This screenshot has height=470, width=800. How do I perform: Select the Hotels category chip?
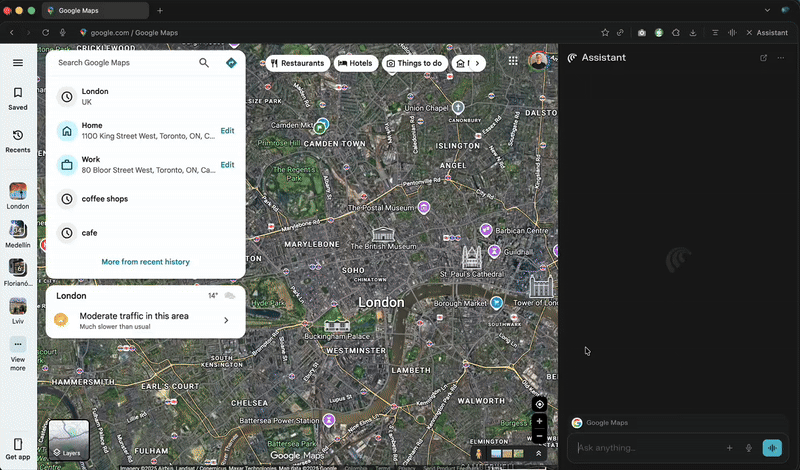[x=355, y=63]
